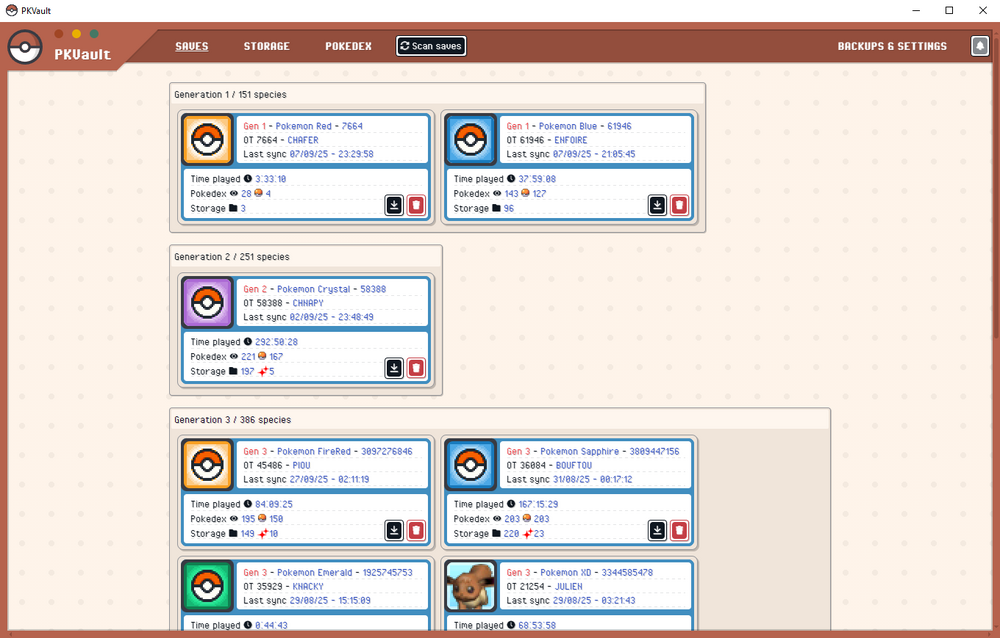This screenshot has width=1000, height=638.
Task: Click the Pokemon Crystal purple Pokeball thumbnail
Action: (207, 302)
